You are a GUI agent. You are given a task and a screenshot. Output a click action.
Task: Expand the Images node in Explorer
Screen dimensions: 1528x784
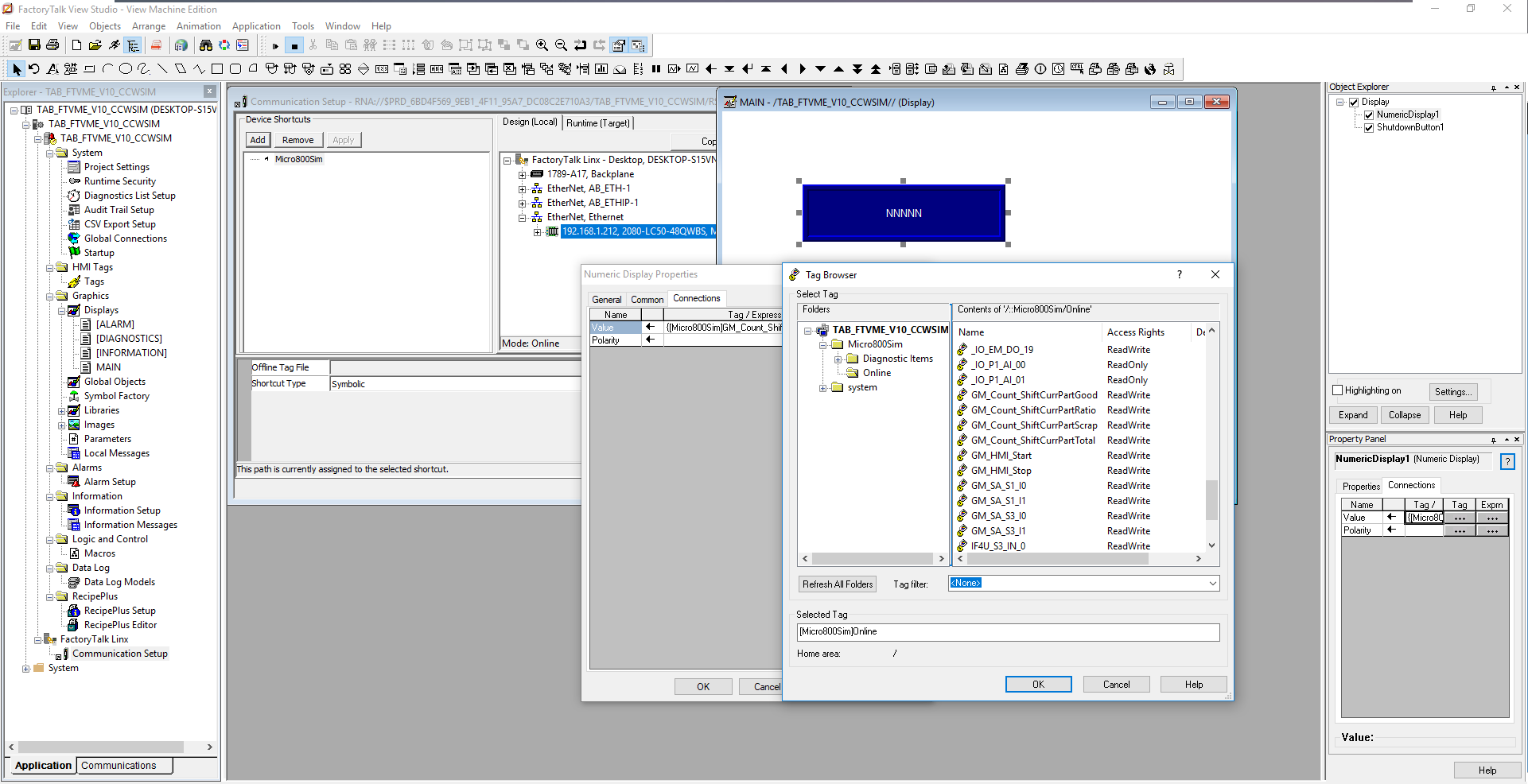(61, 425)
